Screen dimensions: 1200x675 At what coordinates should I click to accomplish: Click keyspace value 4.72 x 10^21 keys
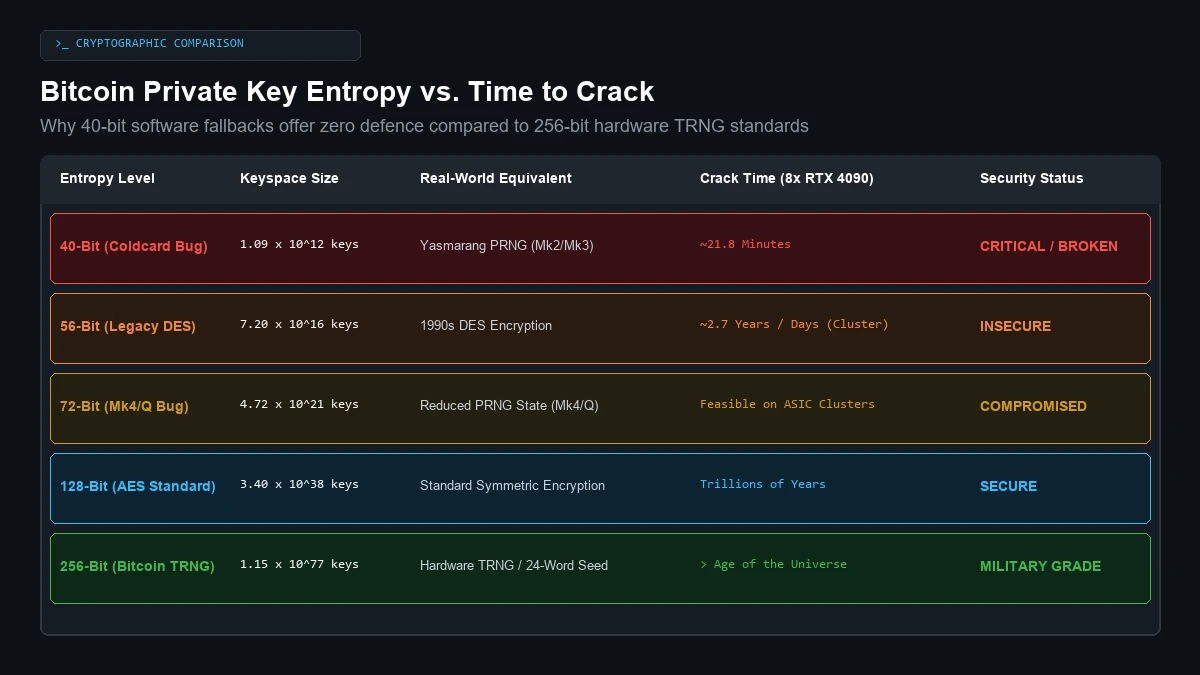299,404
